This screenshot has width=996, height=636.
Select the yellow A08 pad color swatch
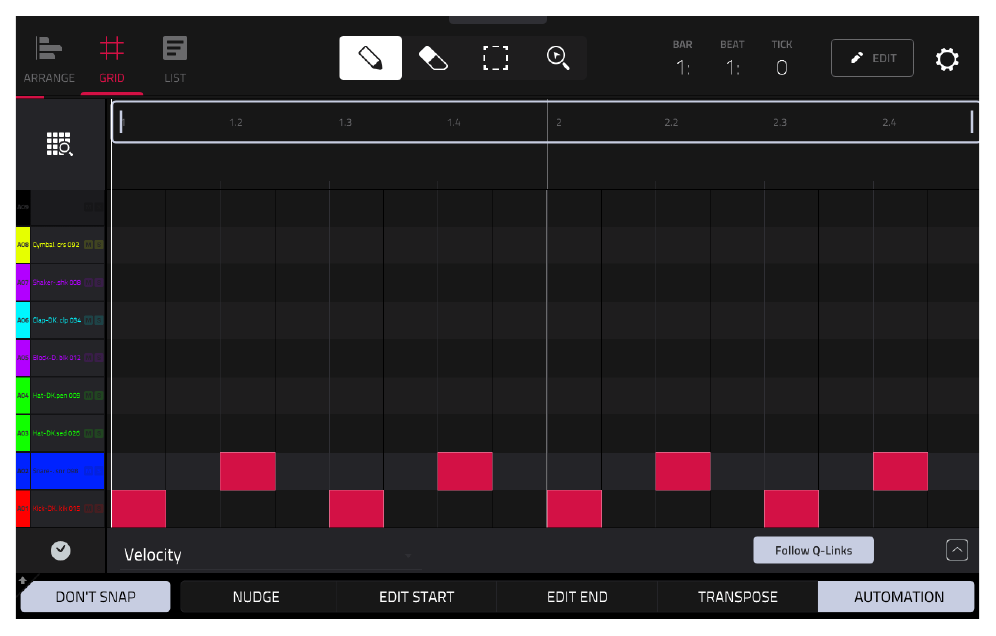pyautogui.click(x=23, y=245)
